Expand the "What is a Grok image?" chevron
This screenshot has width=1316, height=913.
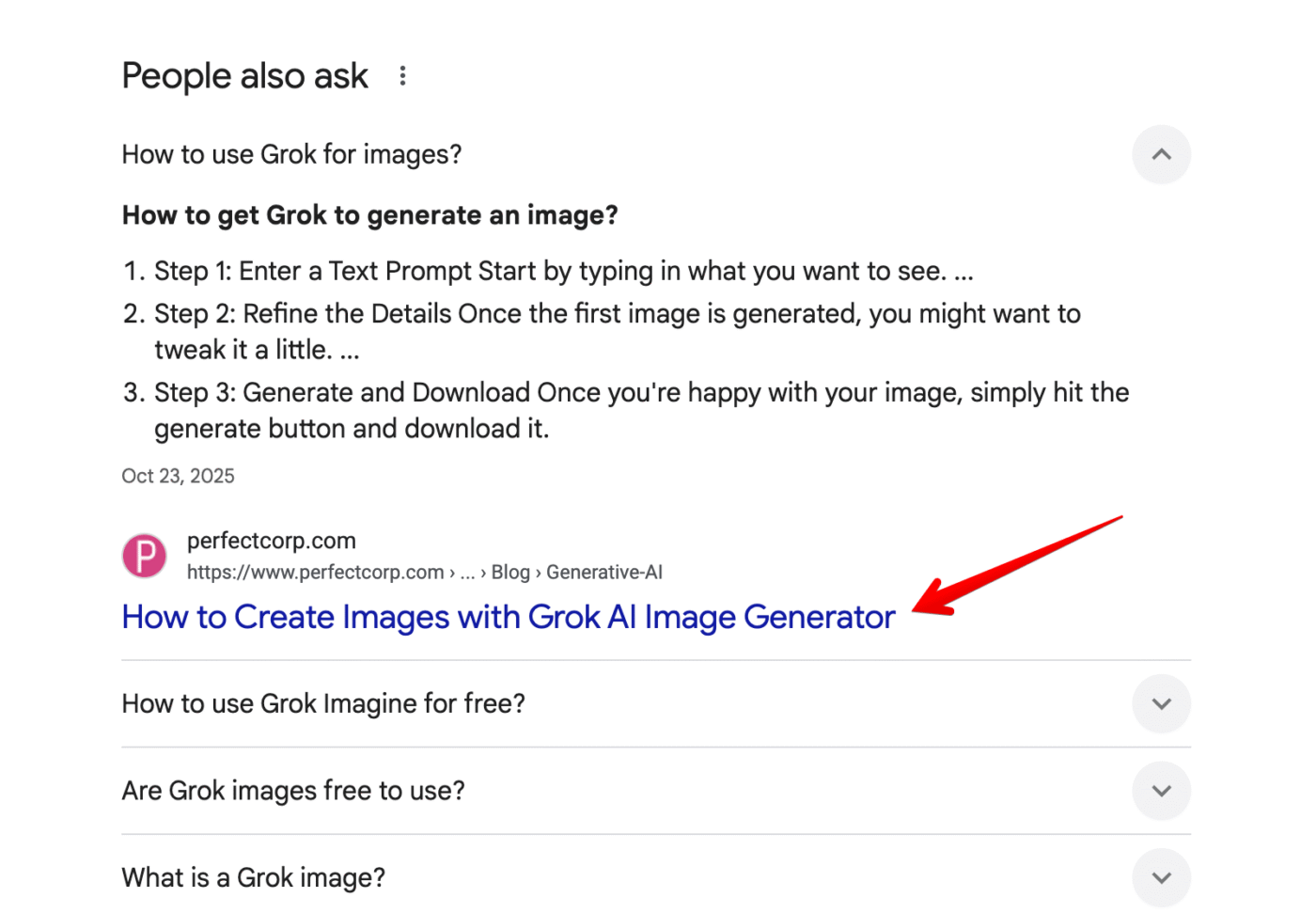click(1161, 877)
